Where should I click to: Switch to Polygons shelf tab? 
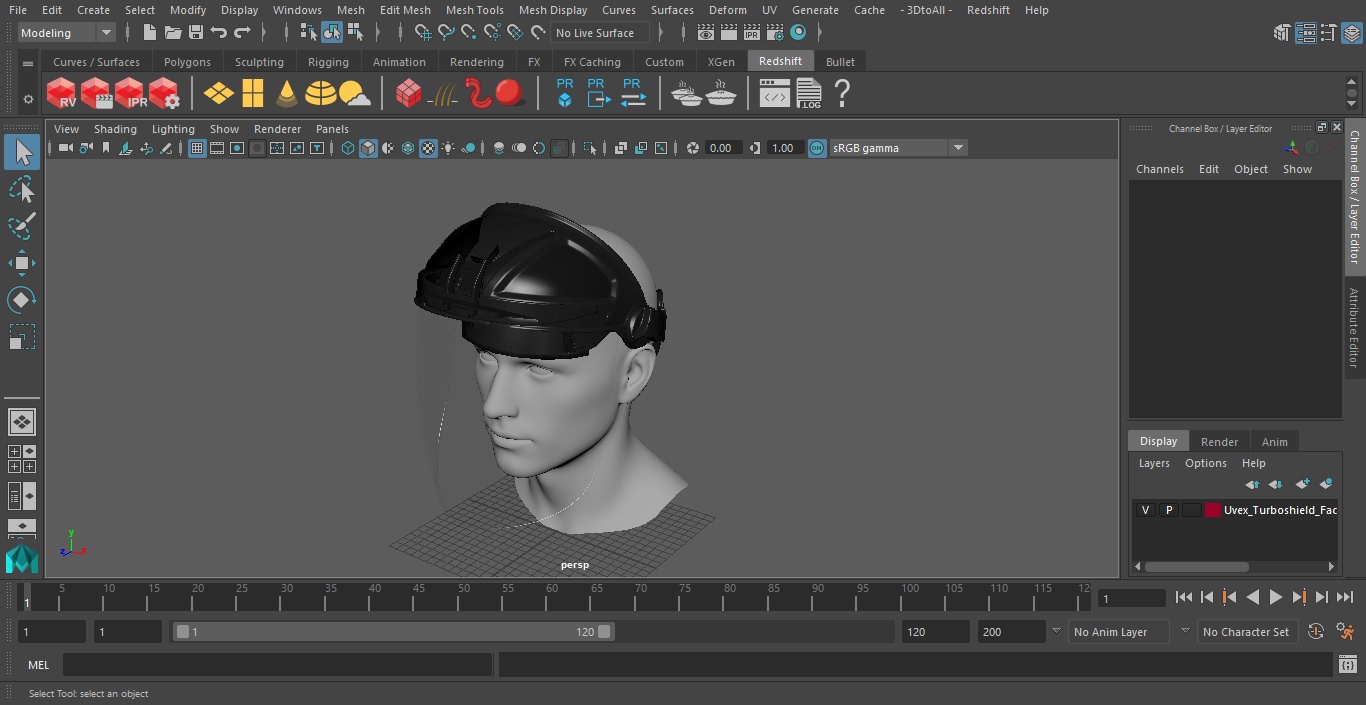tap(187, 62)
